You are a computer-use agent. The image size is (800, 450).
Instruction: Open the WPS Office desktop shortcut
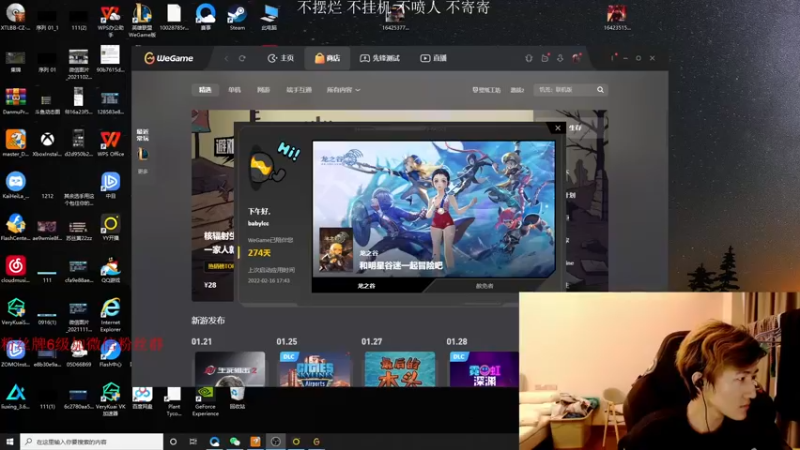[x=110, y=143]
